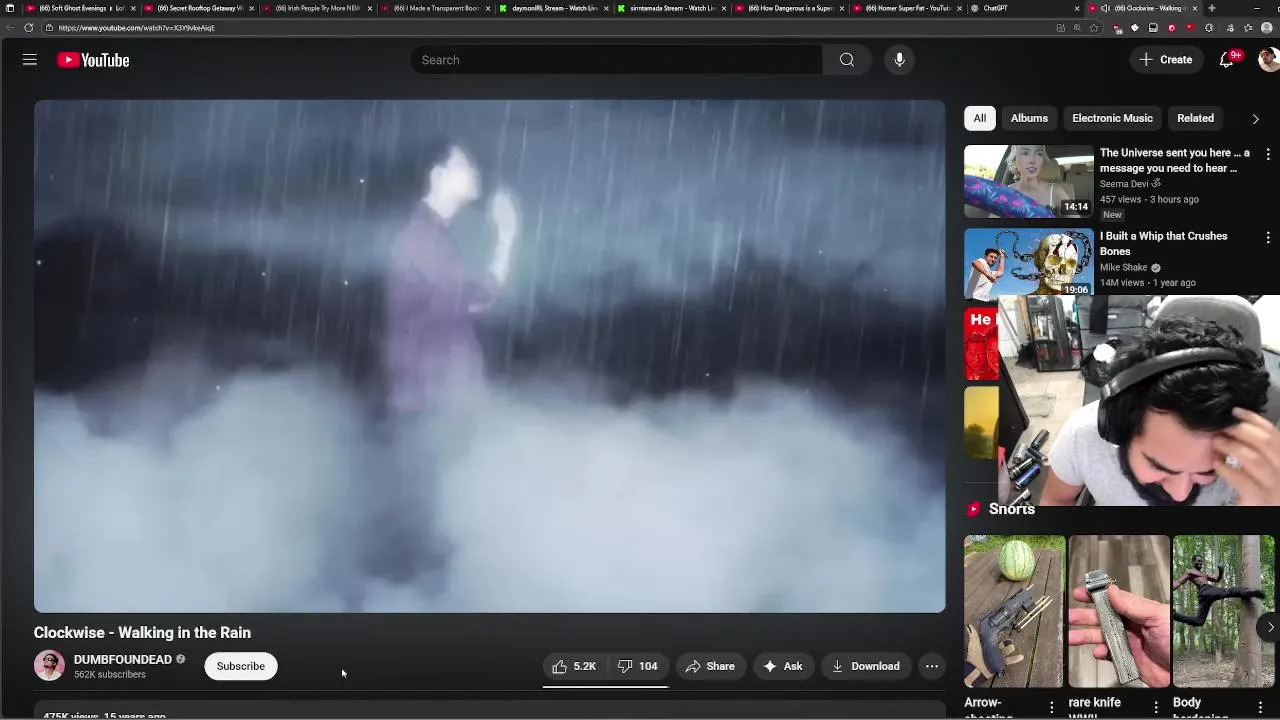Subscribe to DUMBFOUNDEAD
Viewport: 1280px width, 720px height.
point(241,666)
